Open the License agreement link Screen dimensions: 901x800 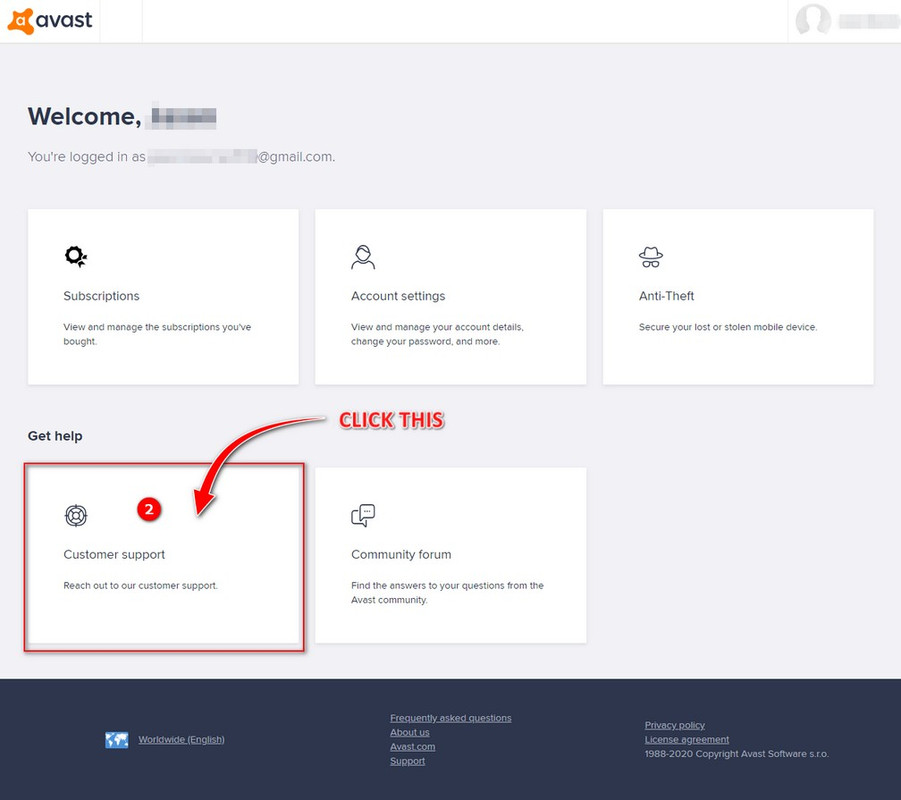[x=687, y=740]
